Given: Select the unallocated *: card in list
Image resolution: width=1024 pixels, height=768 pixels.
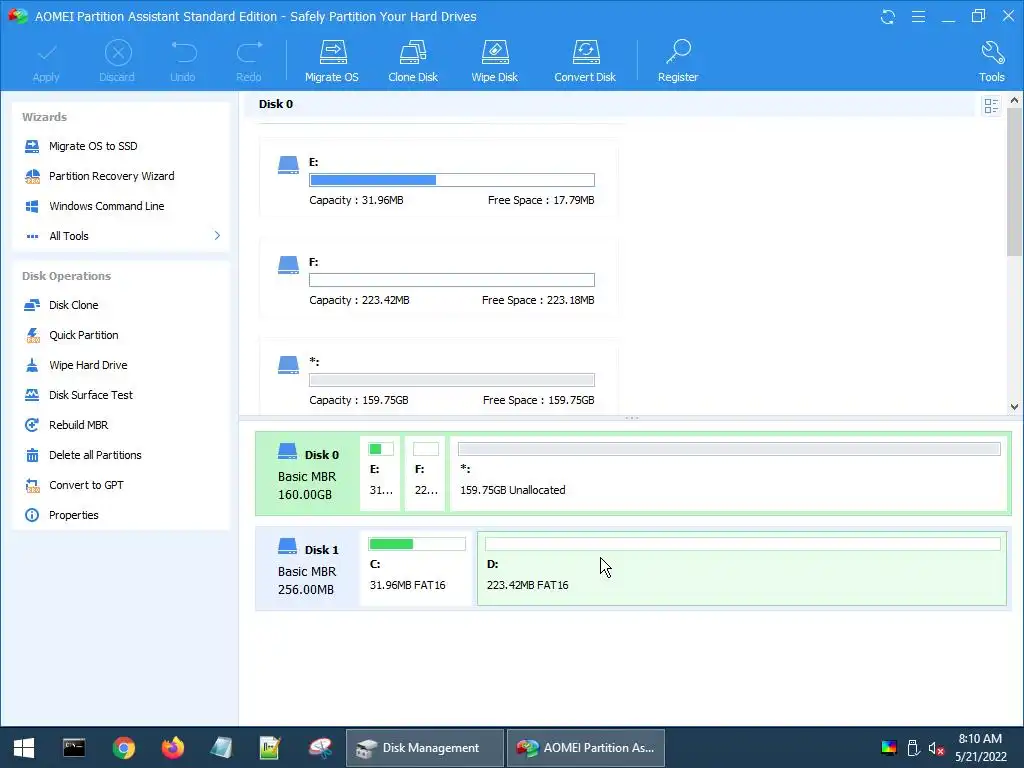Looking at the screenshot, I should coord(438,376).
